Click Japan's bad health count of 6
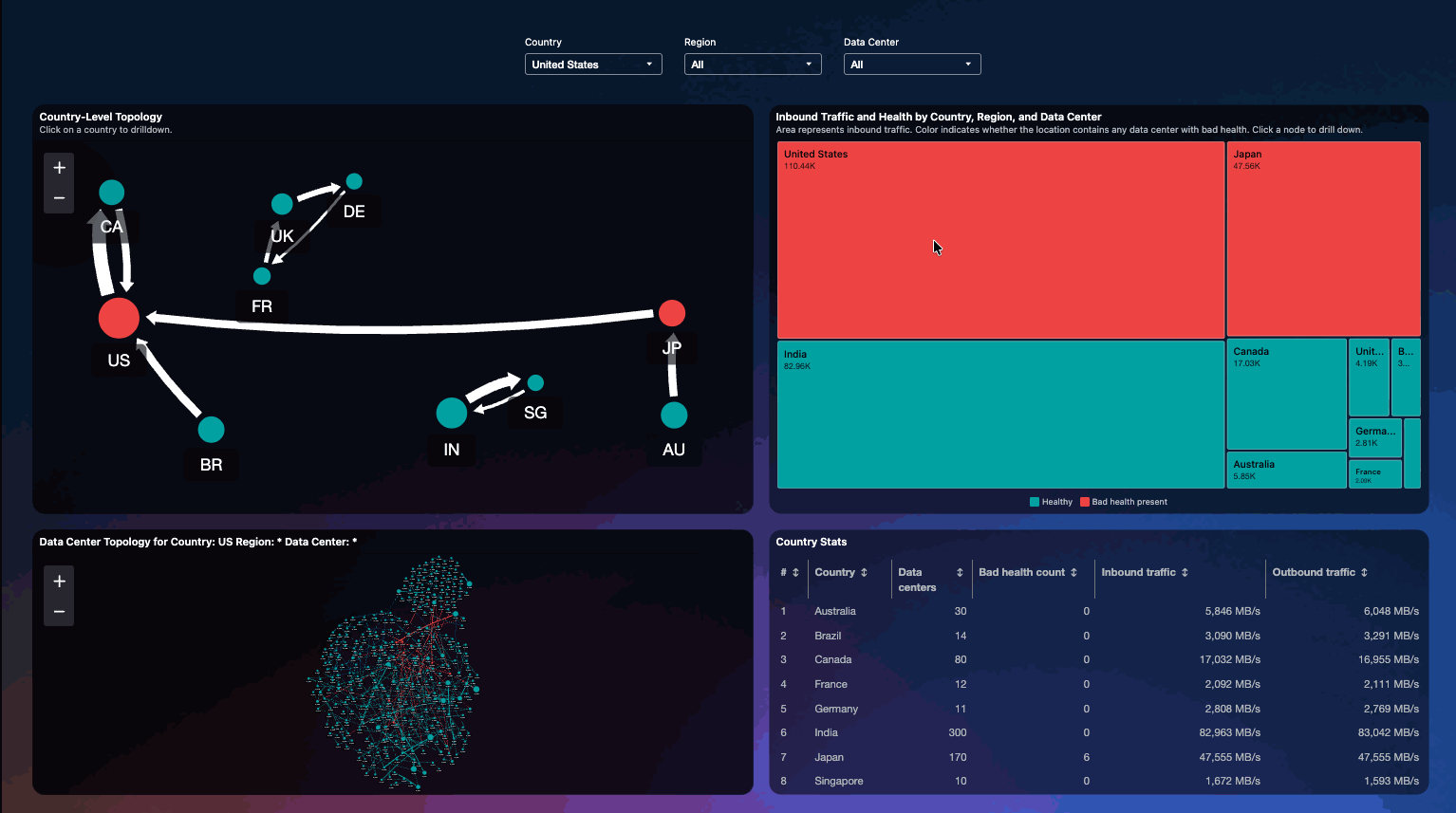Viewport: 1456px width, 813px height. point(1087,758)
